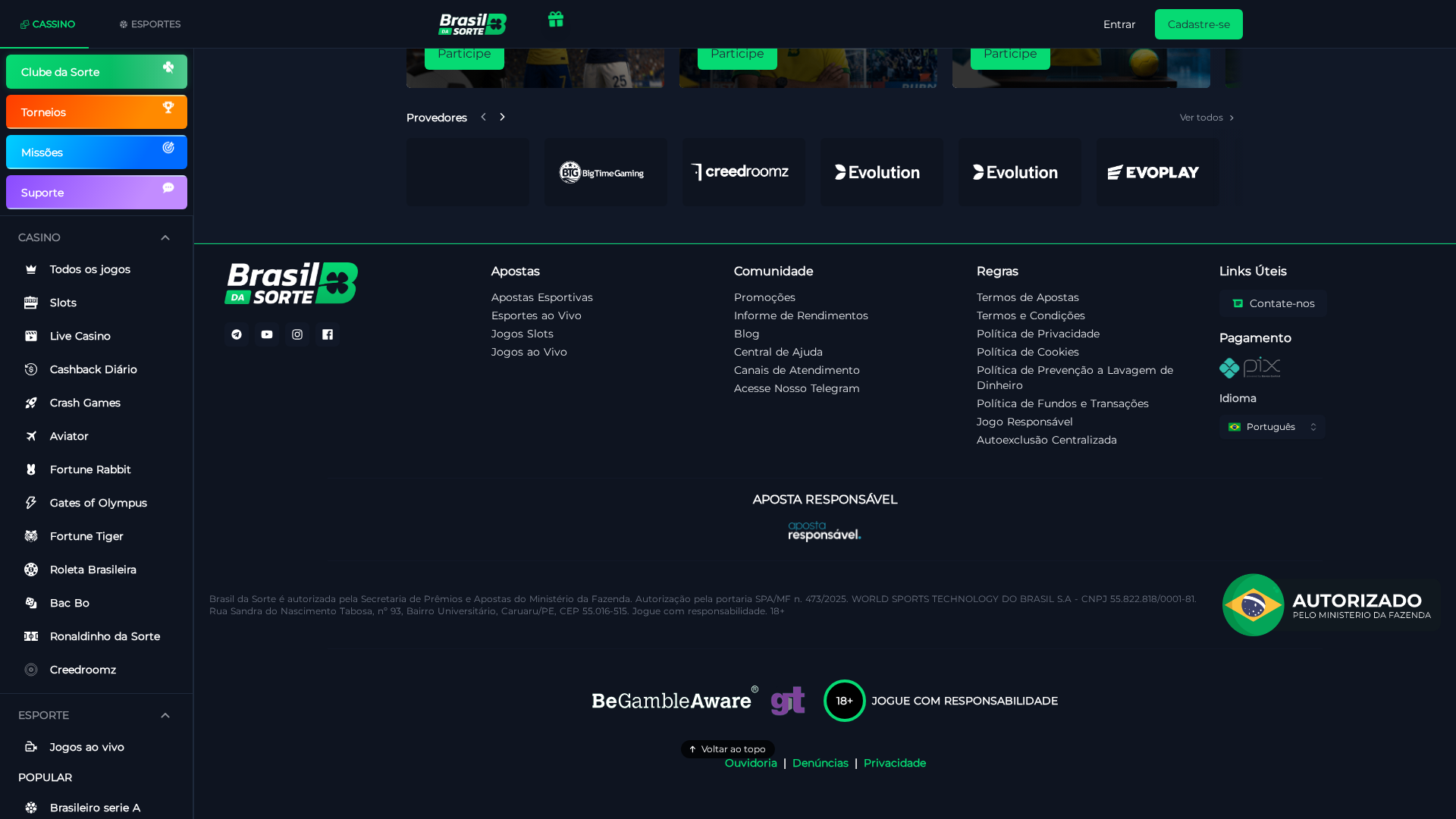
Task: Click the 18+ age restriction badge
Action: [x=845, y=701]
